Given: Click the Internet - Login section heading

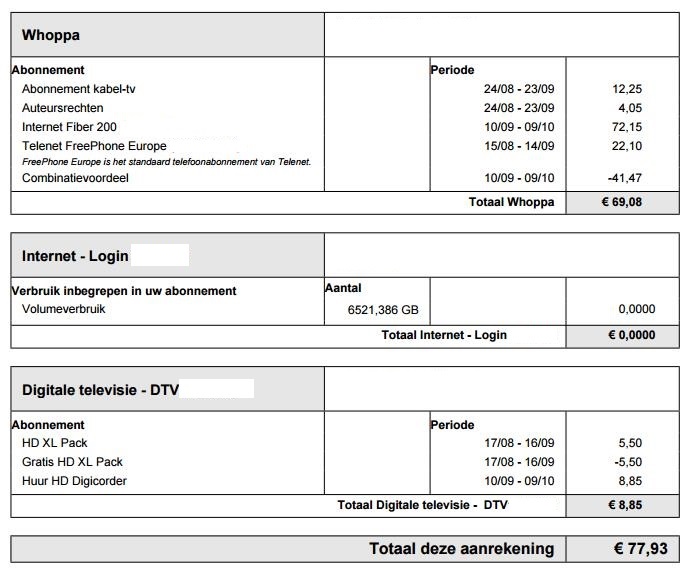Looking at the screenshot, I should tap(75, 256).
